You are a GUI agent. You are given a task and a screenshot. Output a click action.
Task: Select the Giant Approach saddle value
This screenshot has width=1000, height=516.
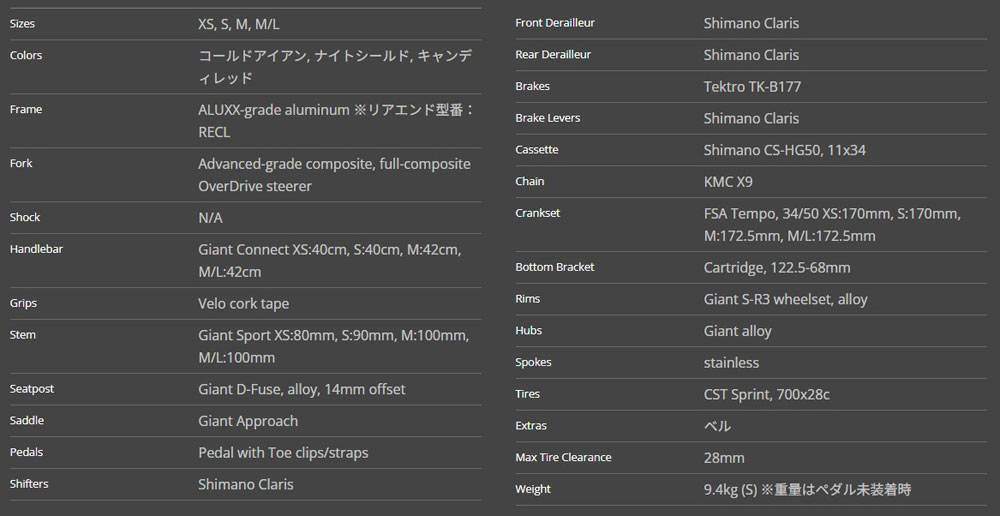click(x=248, y=421)
